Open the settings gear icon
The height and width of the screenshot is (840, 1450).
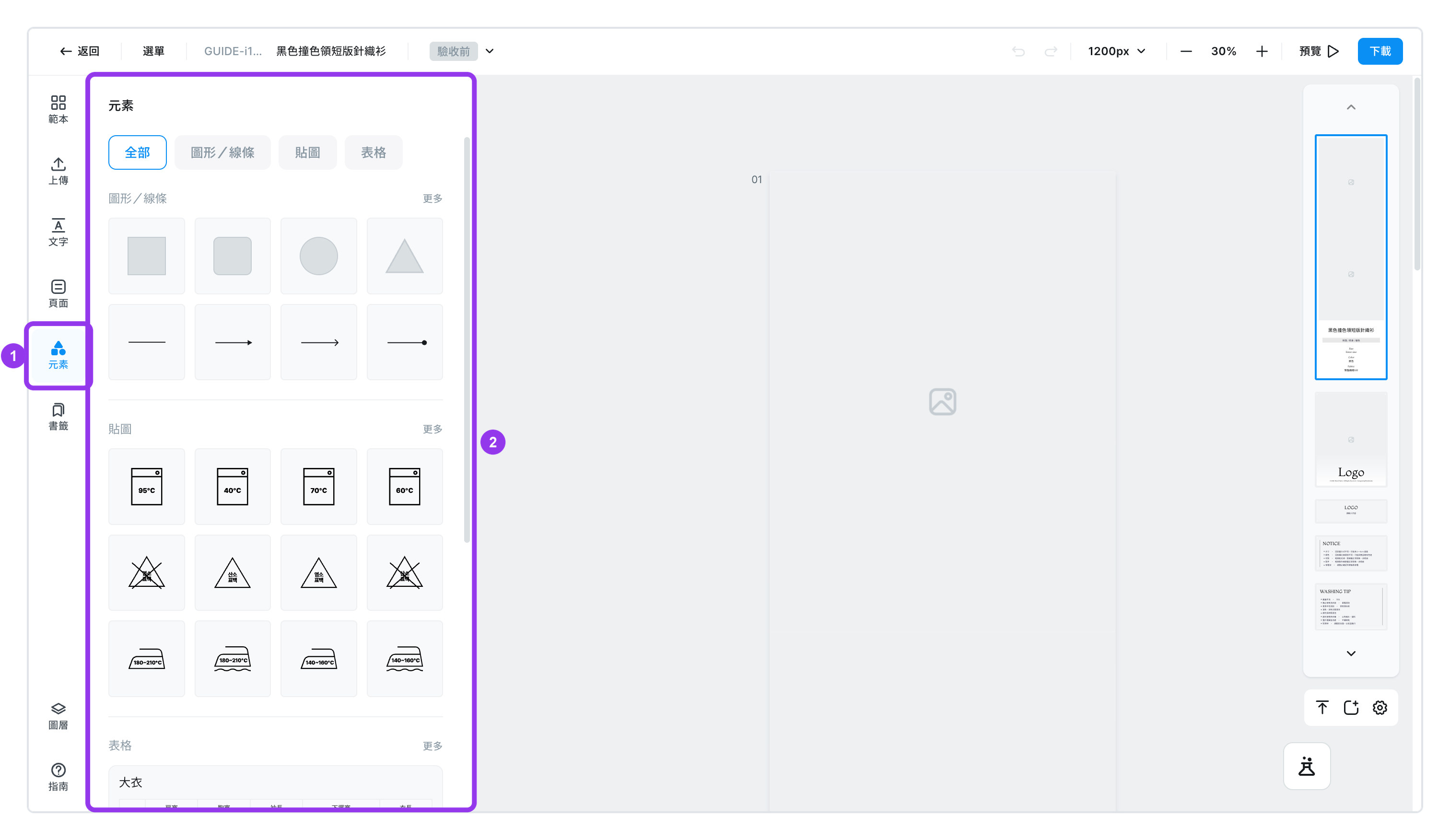pyautogui.click(x=1380, y=708)
